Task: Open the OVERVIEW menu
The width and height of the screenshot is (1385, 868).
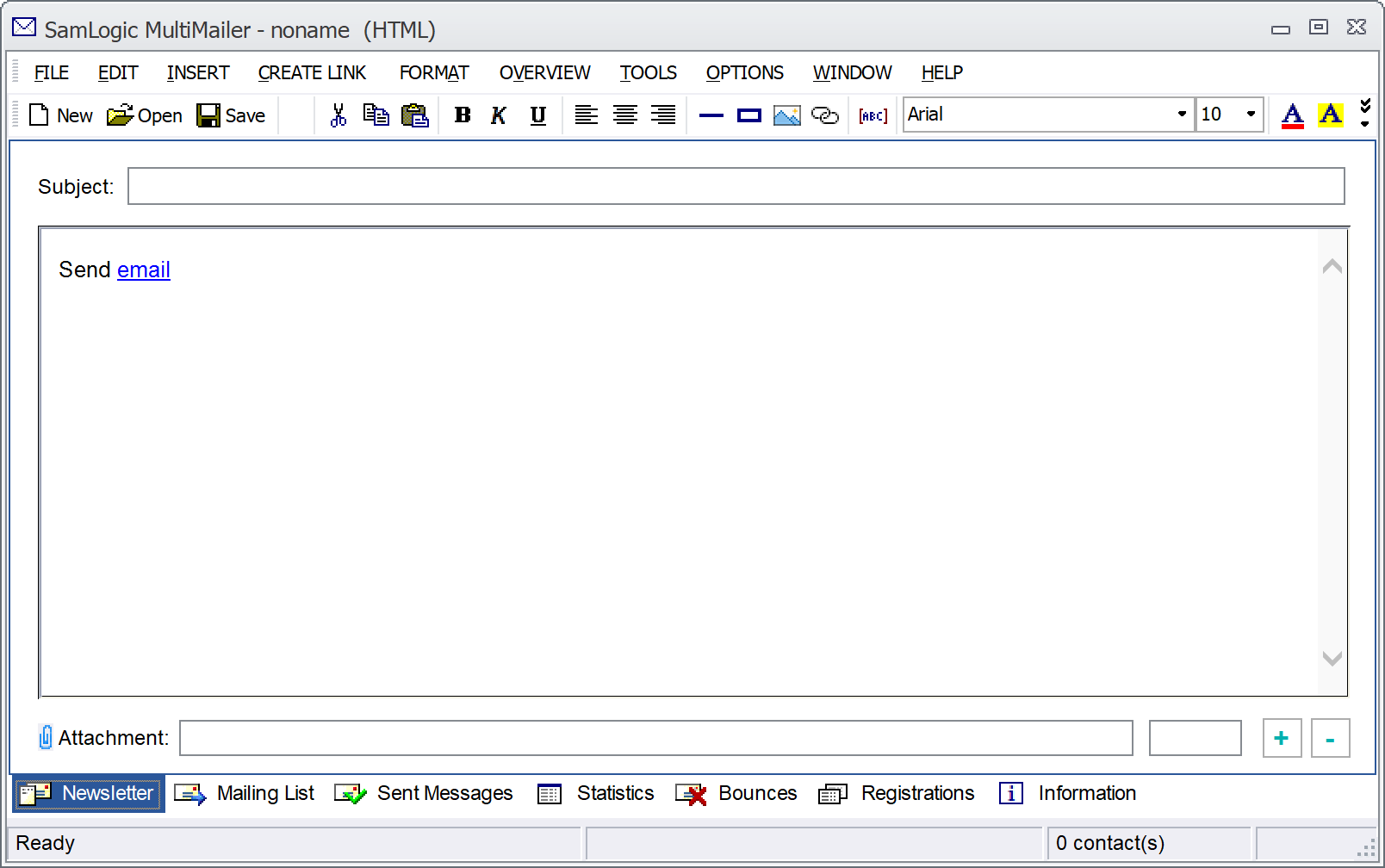Action: click(x=545, y=73)
